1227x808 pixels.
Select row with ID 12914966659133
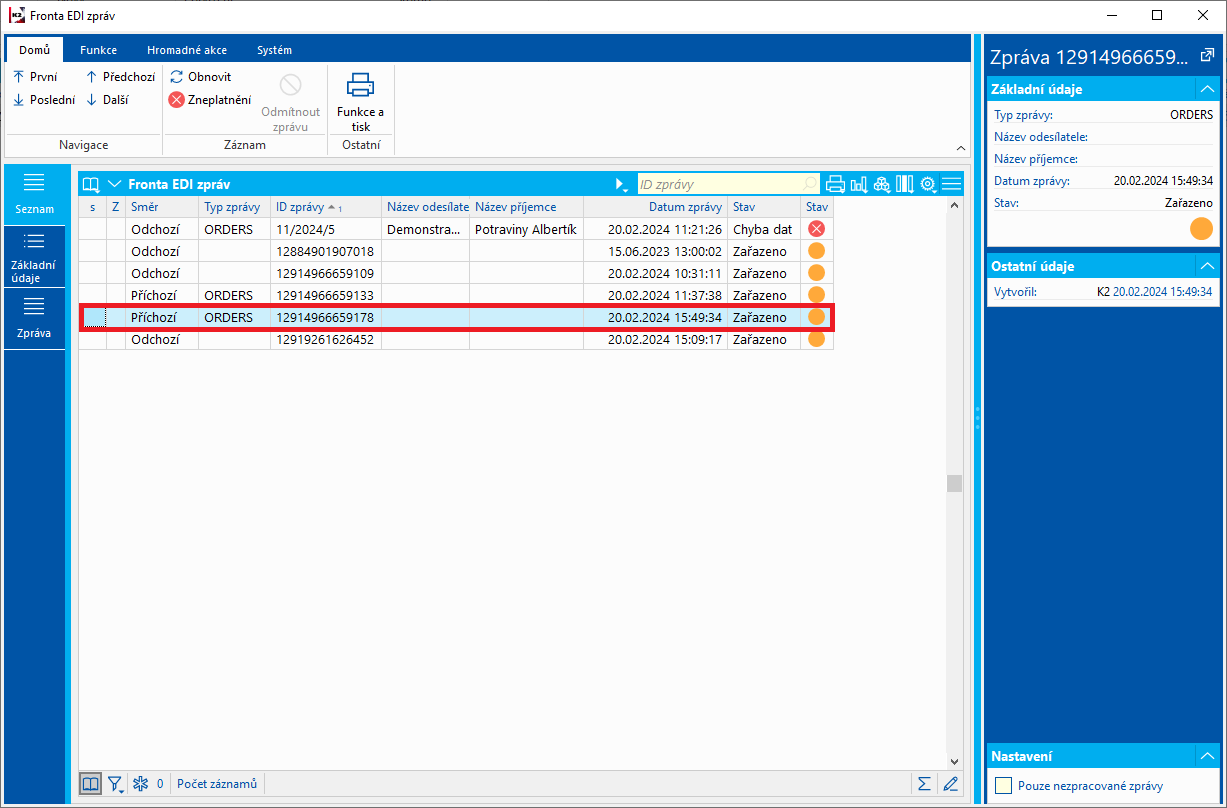455,295
